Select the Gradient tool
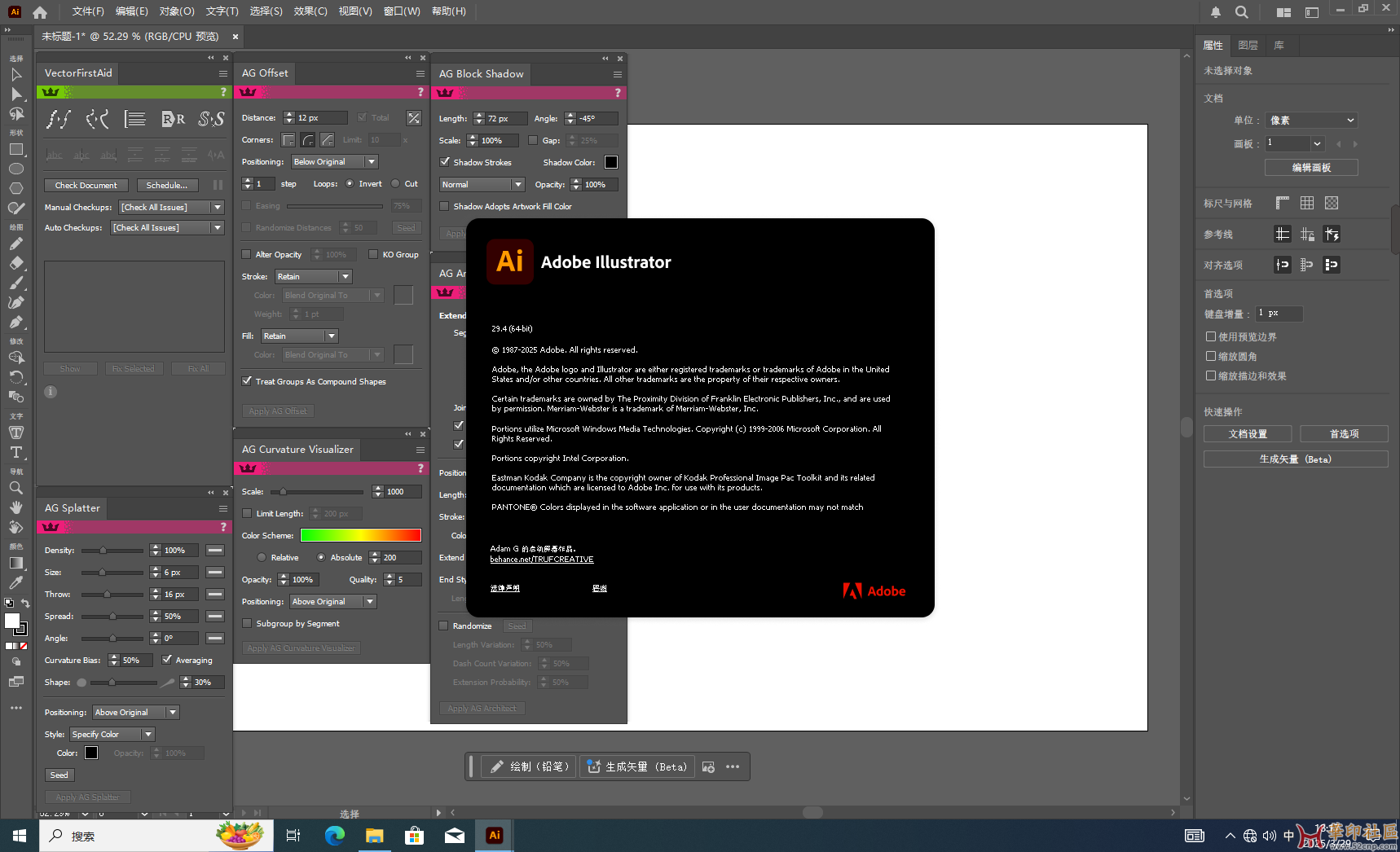Viewport: 1400px width, 852px height. pos(15,563)
